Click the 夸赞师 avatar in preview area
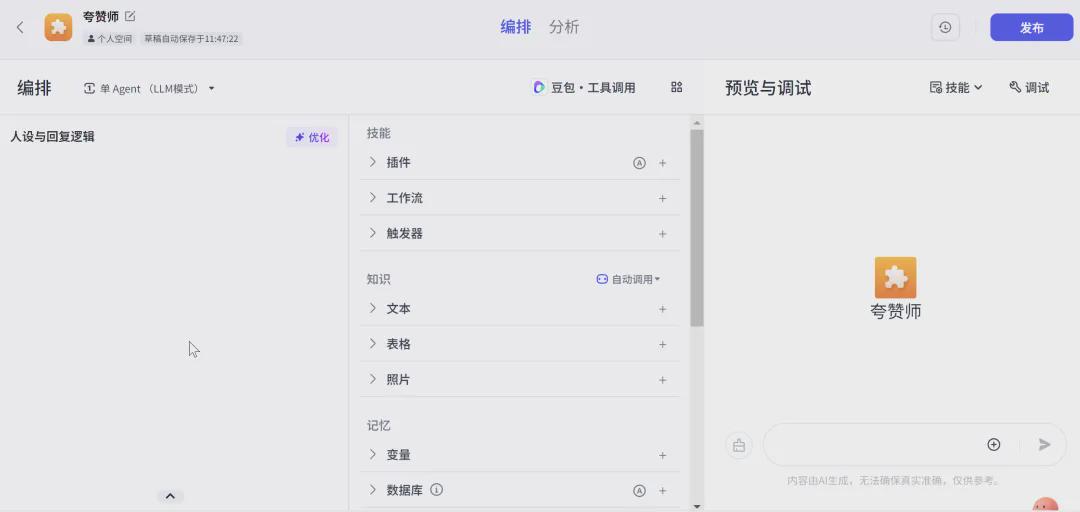Image resolution: width=1080 pixels, height=512 pixels. [895, 278]
